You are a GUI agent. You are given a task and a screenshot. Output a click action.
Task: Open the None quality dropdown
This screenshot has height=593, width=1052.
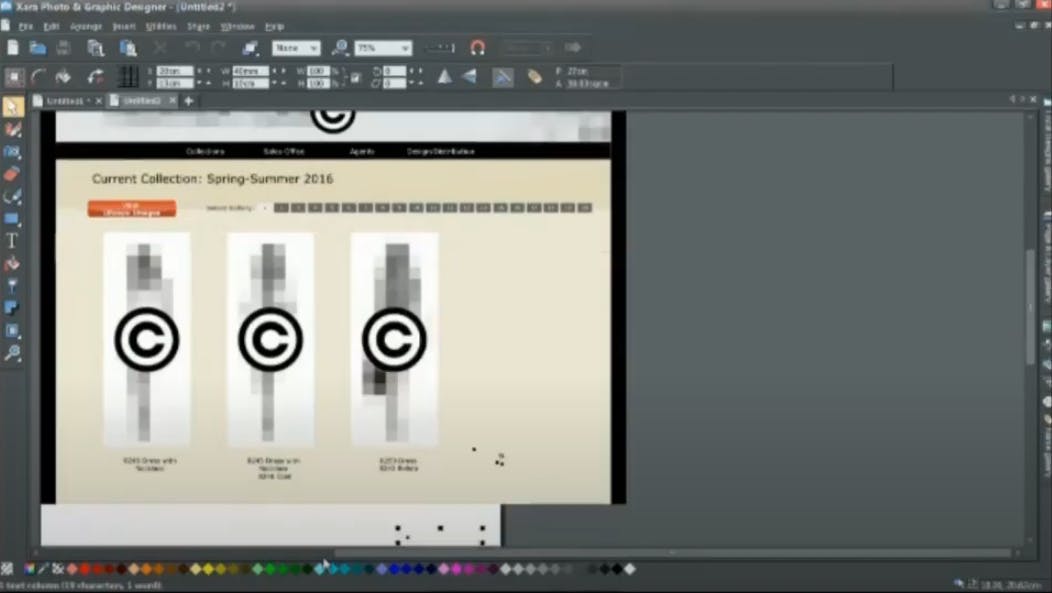coord(296,48)
